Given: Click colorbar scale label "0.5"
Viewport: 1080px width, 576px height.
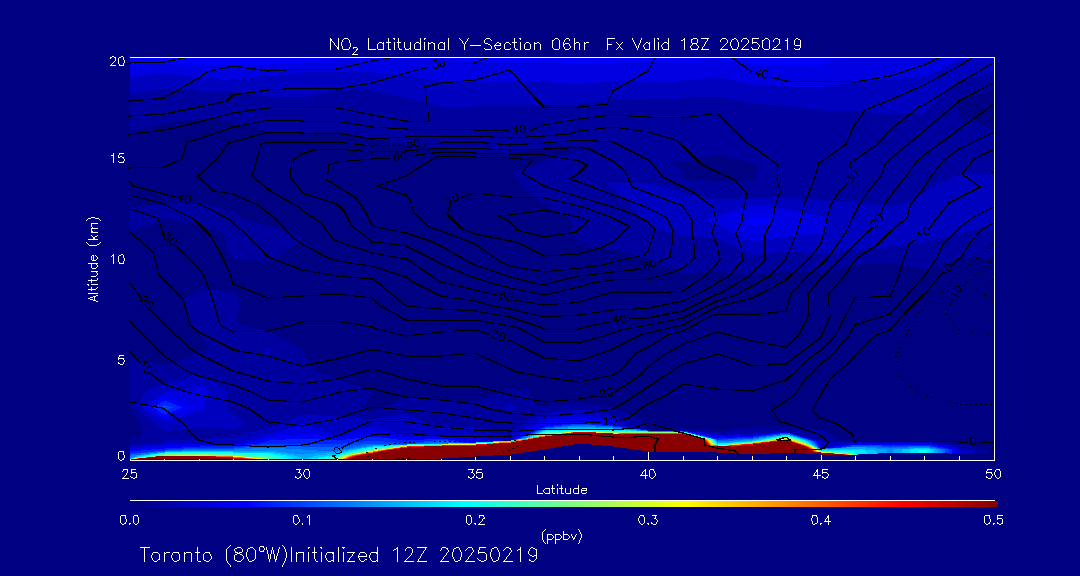Looking at the screenshot, I should click(993, 521).
